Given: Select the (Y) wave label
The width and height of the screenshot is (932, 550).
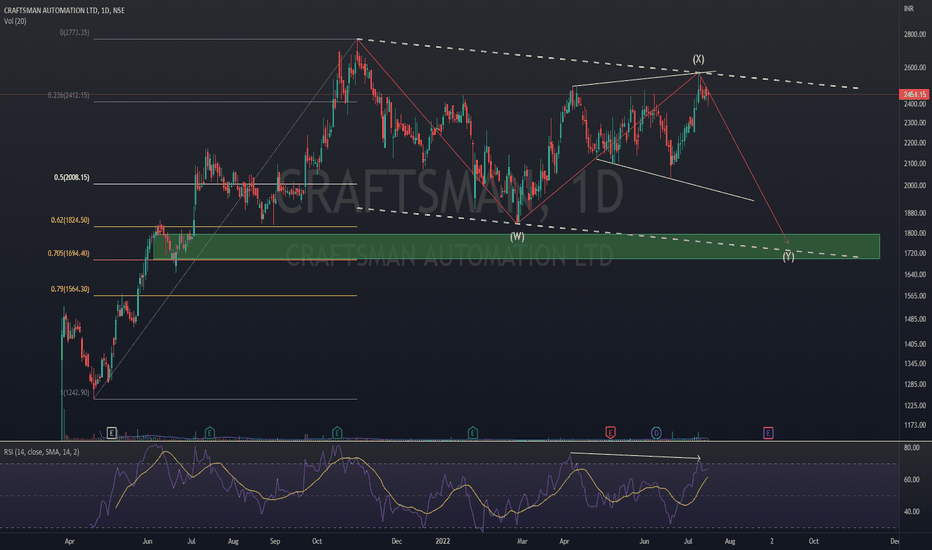Looking at the screenshot, I should [788, 256].
